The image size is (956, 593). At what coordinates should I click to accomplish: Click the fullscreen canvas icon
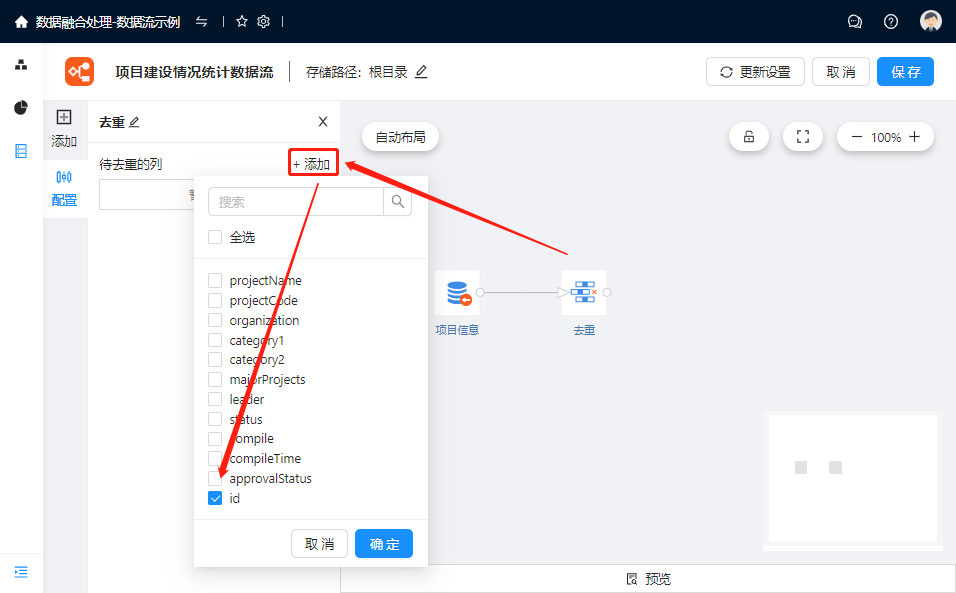click(802, 137)
